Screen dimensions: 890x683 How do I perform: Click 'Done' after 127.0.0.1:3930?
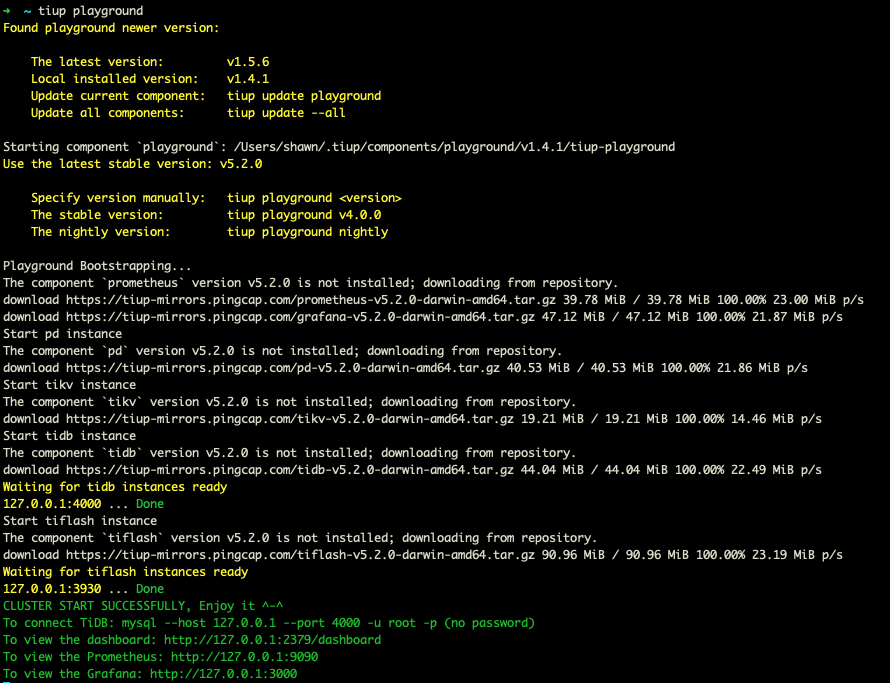[x=150, y=589]
